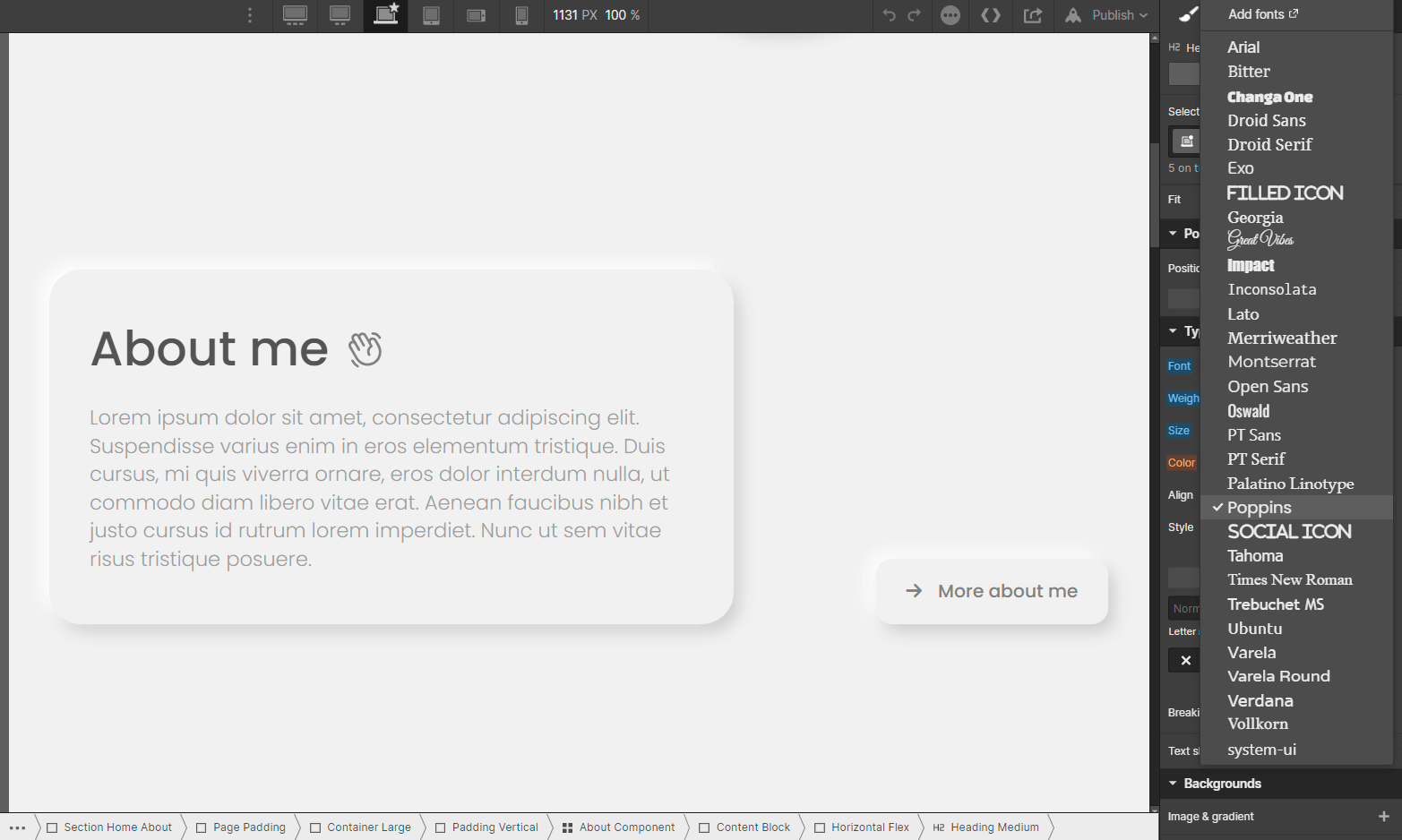Select Heading Medium breadcrumb
Screen dimensions: 1402x840
click(985, 827)
